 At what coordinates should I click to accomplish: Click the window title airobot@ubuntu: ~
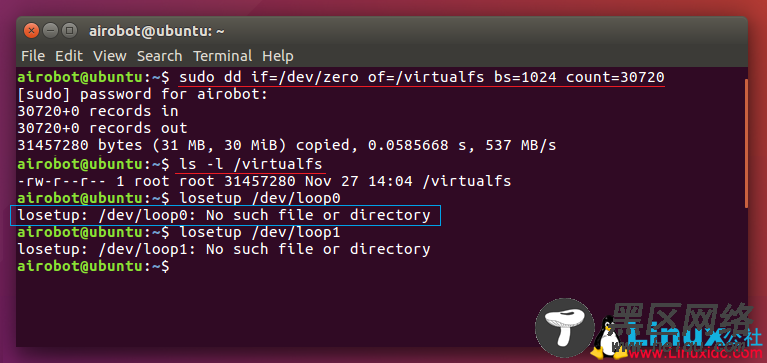click(x=157, y=31)
